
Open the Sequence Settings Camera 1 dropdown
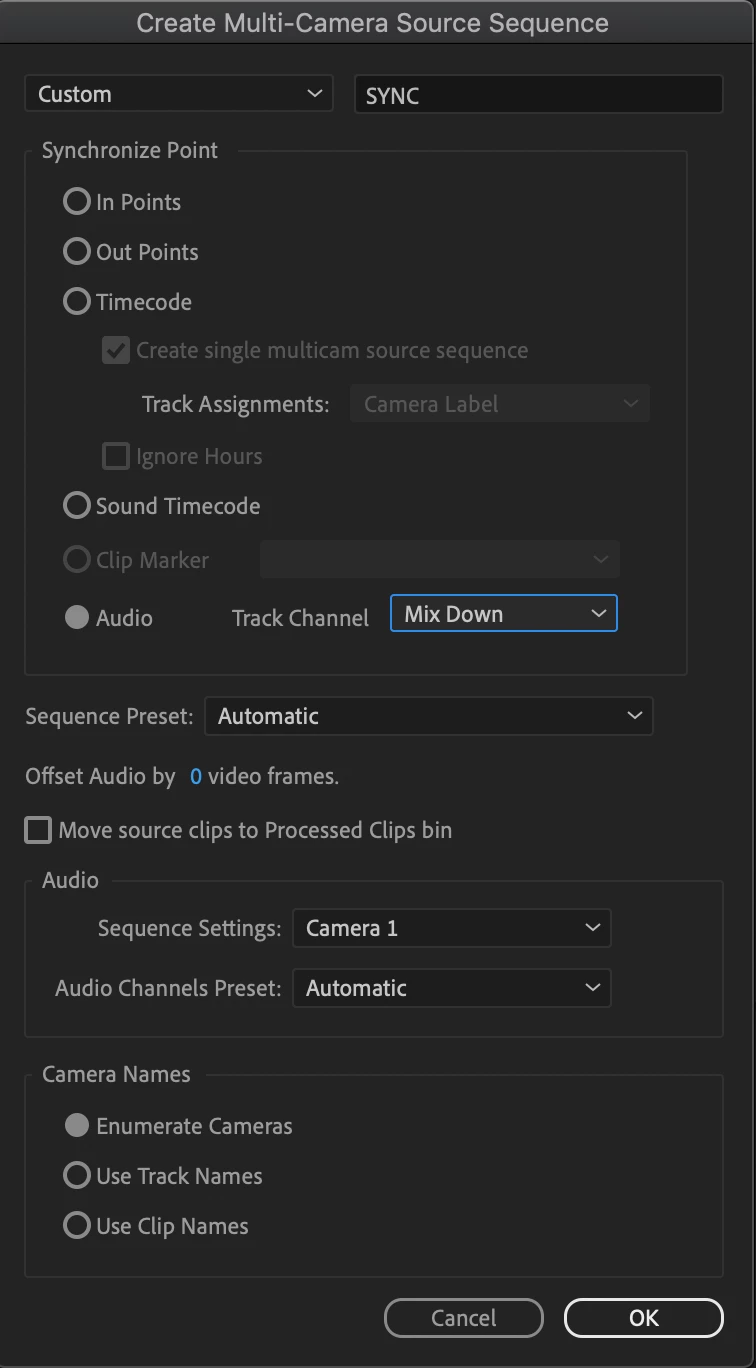click(451, 928)
